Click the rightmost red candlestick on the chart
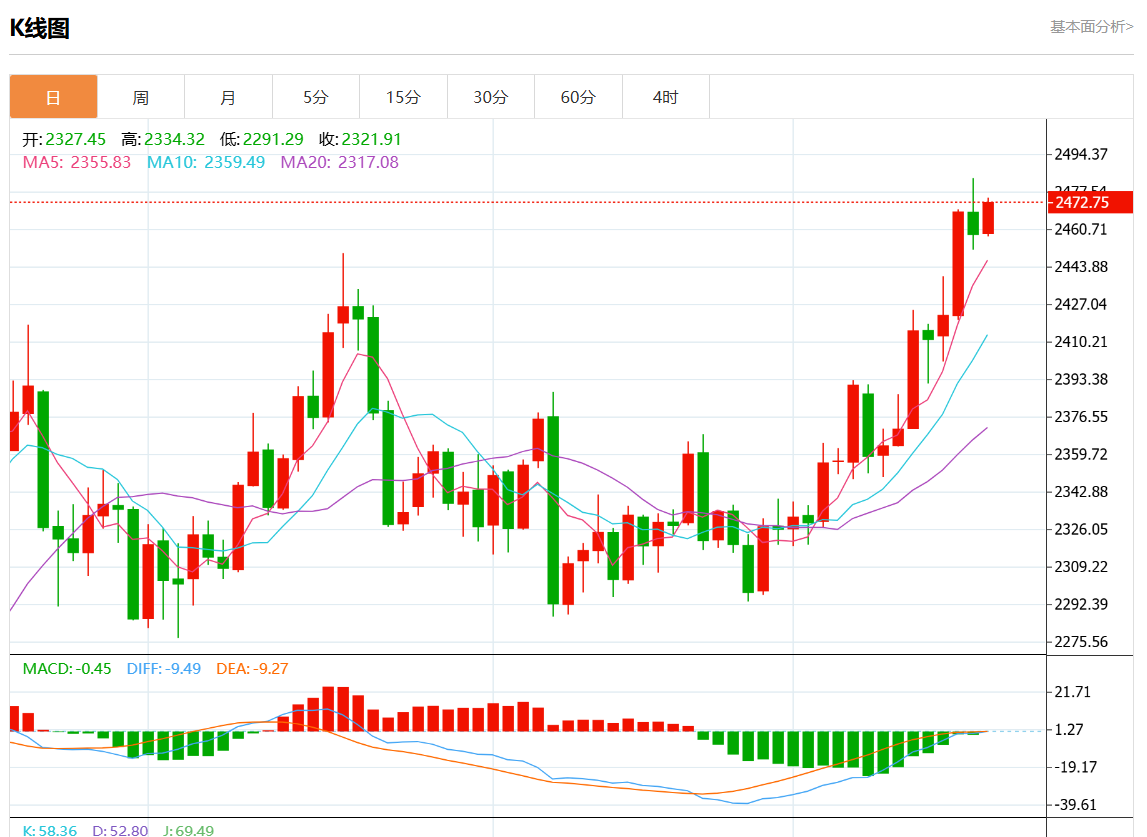 pos(988,217)
